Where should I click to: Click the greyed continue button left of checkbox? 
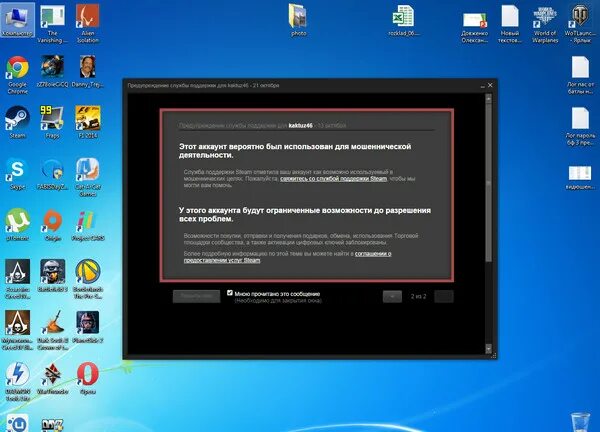tap(196, 296)
